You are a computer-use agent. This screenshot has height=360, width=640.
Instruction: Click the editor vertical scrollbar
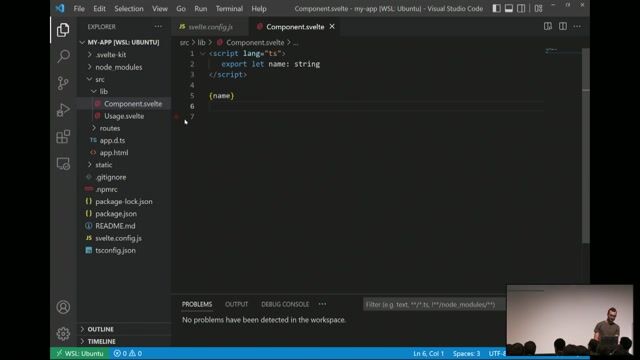click(x=586, y=147)
